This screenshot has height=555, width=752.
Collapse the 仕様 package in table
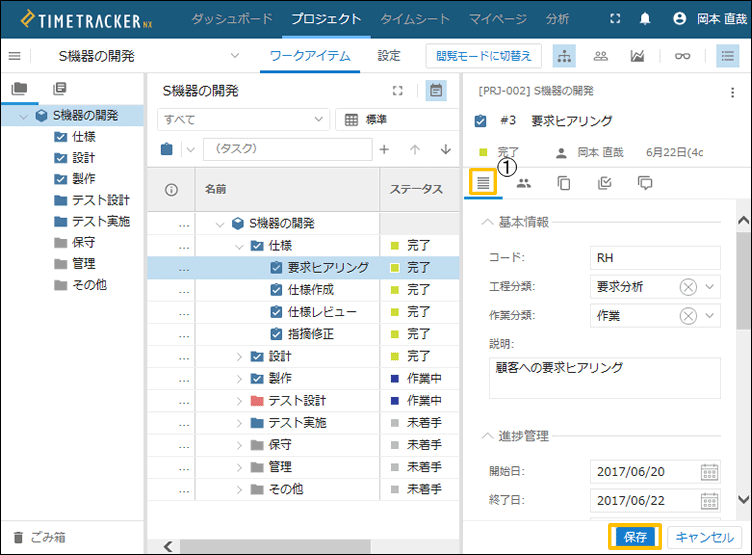tap(239, 247)
